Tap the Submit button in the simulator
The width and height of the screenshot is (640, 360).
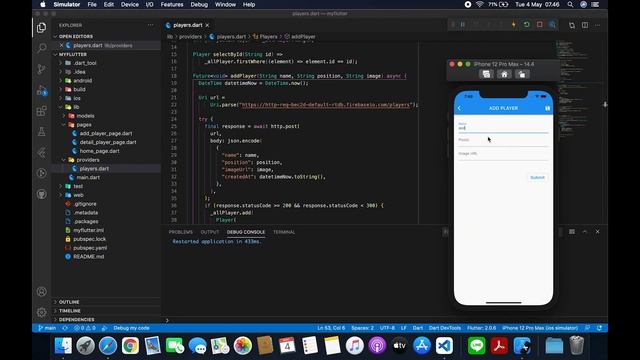click(537, 178)
